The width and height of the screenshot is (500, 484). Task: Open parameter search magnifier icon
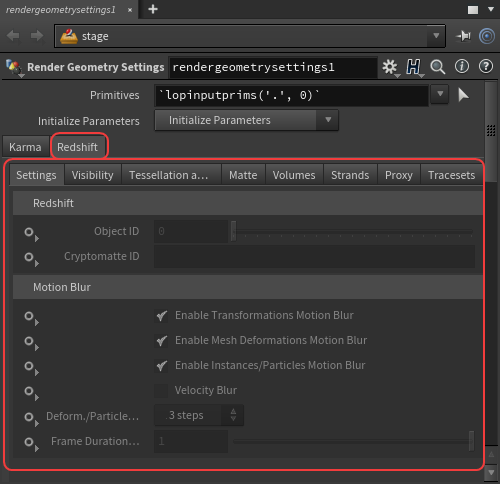(437, 67)
